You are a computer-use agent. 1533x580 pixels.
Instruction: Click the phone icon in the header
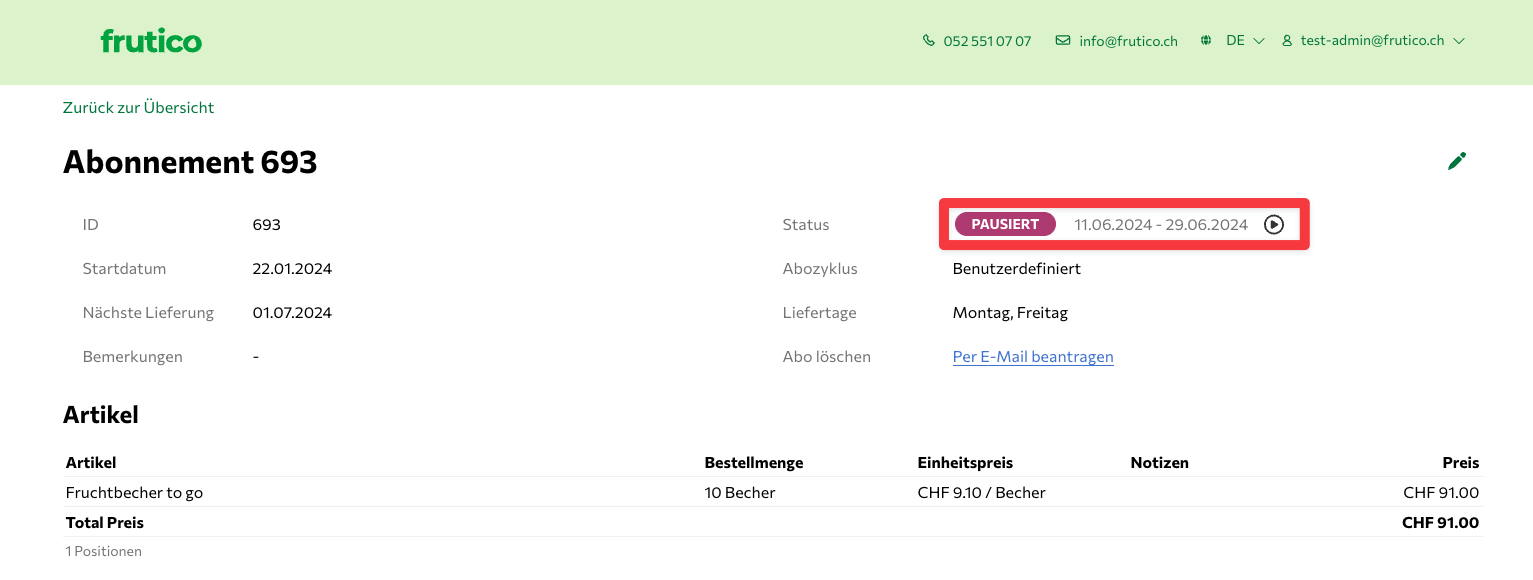929,41
